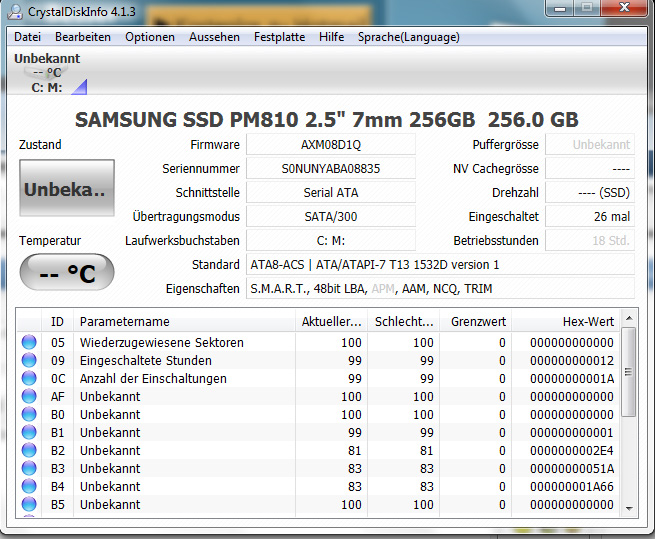The image size is (655, 539).
Task: Click the Aktueller... column header
Action: (x=331, y=321)
